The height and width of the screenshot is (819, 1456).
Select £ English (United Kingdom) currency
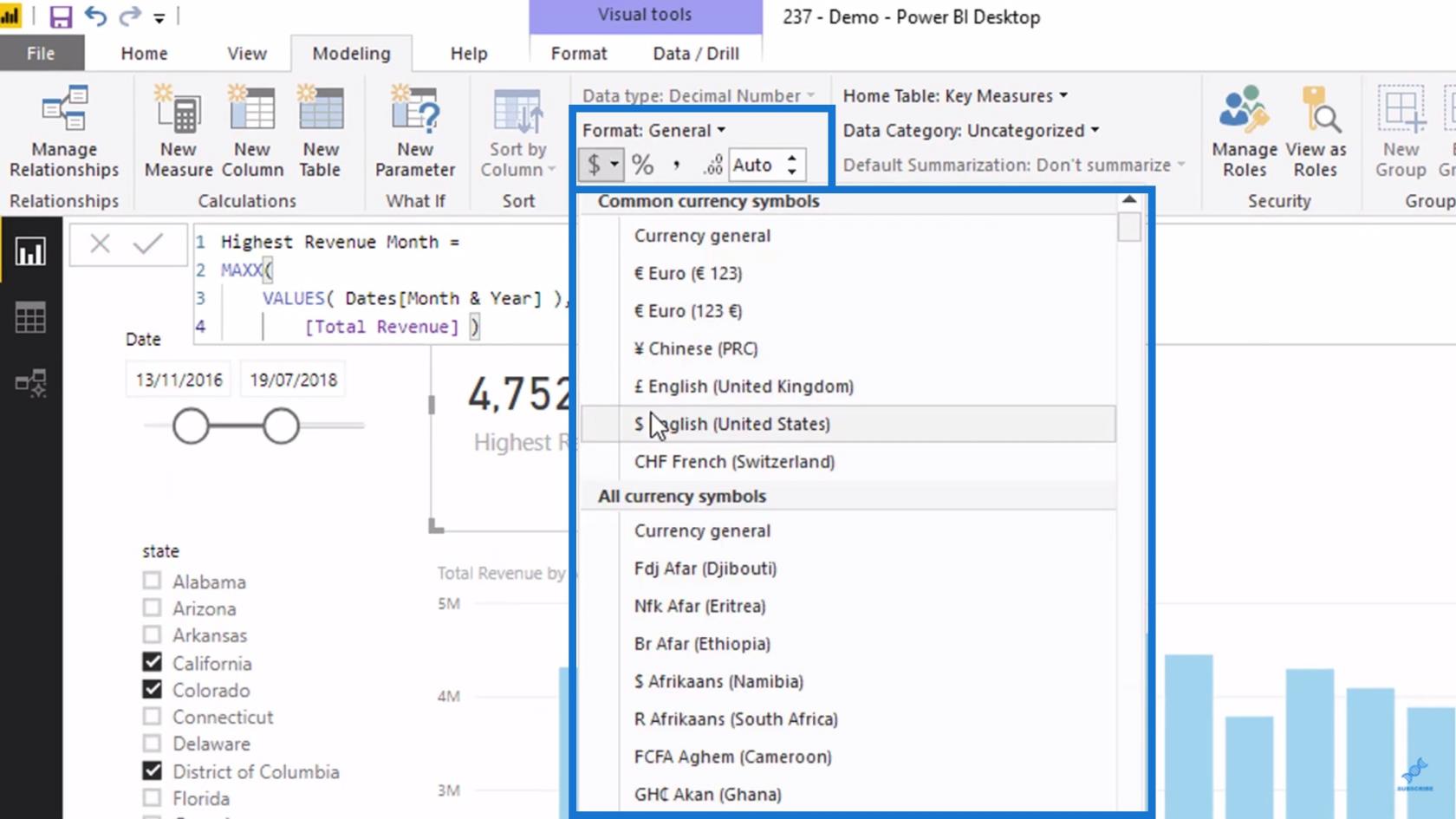(x=848, y=387)
